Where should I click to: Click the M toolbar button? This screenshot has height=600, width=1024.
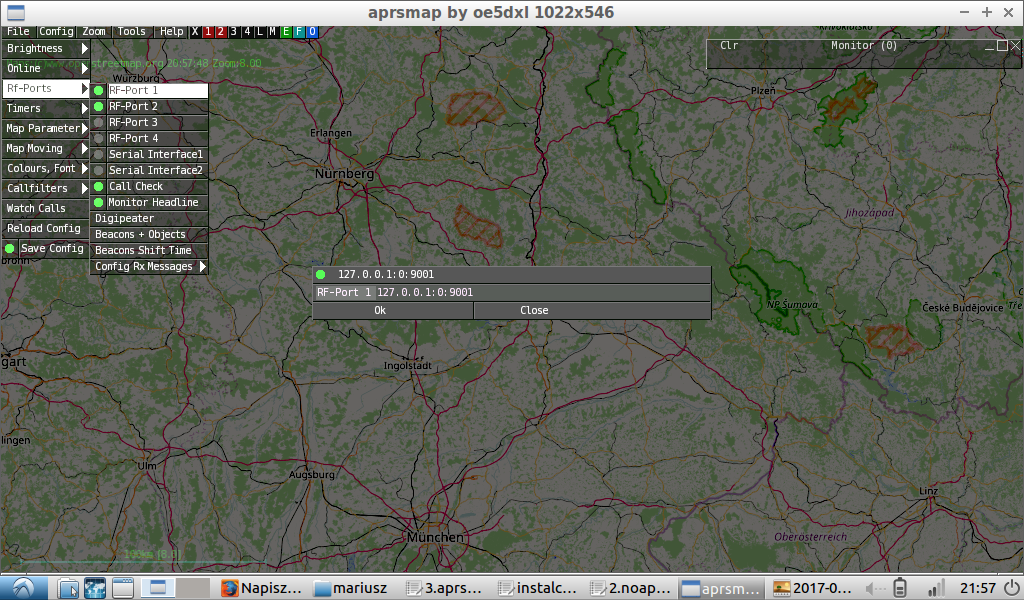click(273, 31)
